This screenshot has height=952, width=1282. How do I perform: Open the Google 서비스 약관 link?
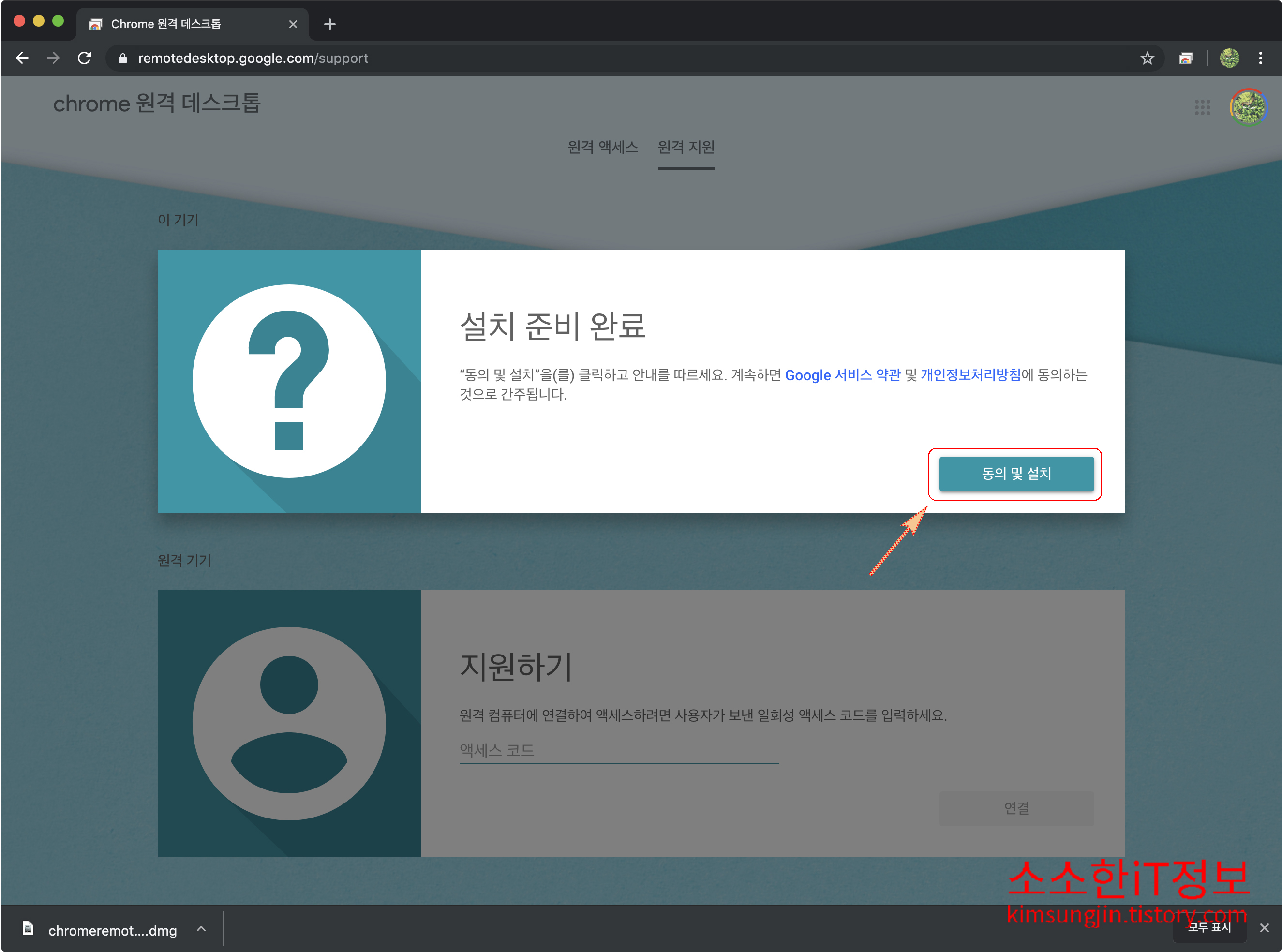(x=842, y=375)
